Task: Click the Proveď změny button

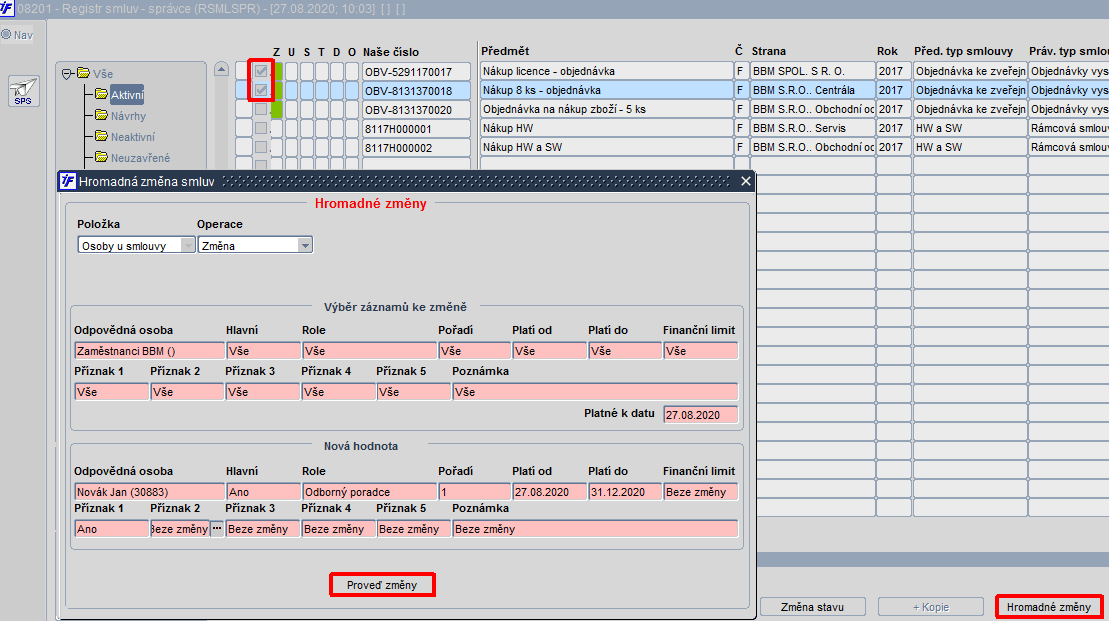Action: [382, 585]
